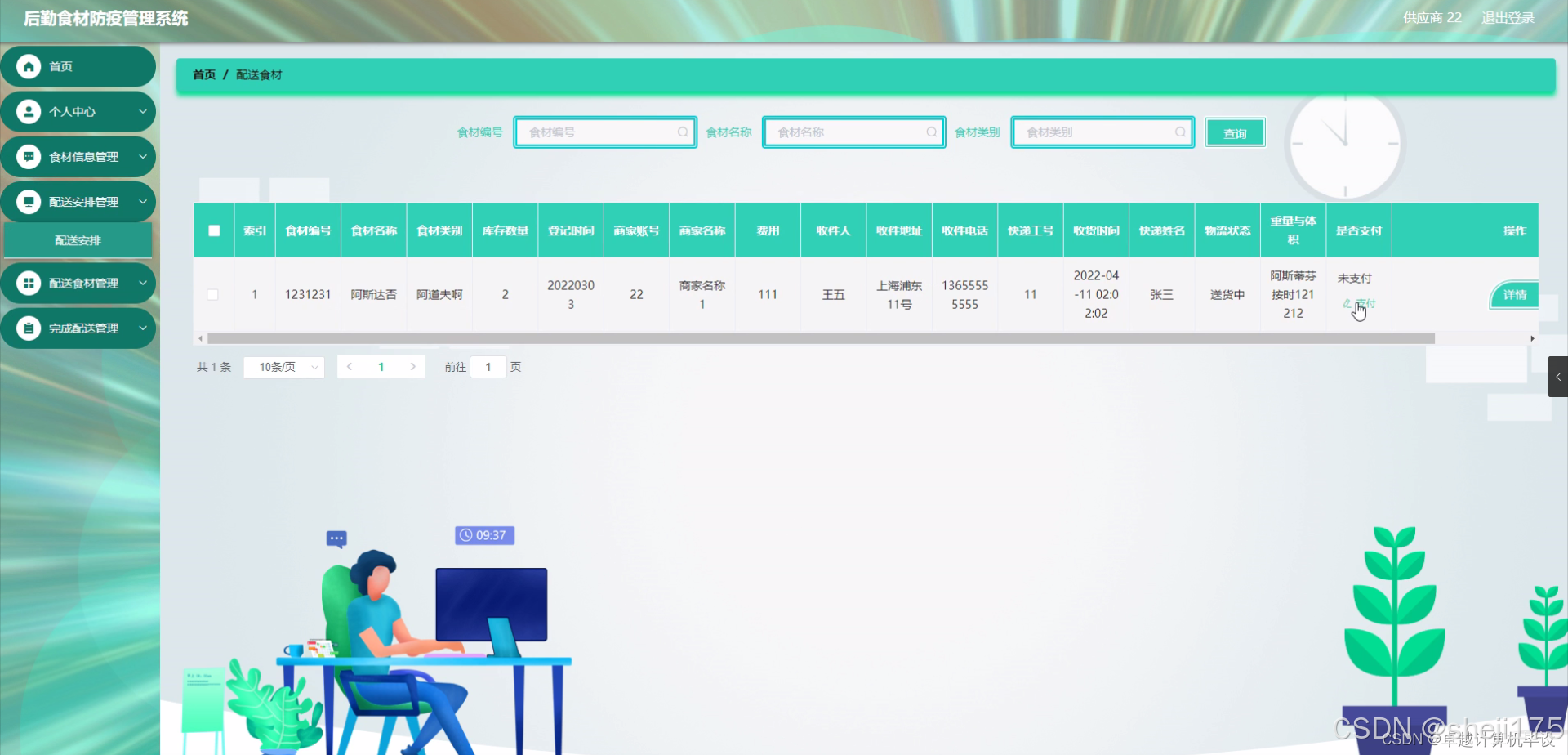The image size is (1568, 755).
Task: Click the horizontal scrollbar left arrow
Action: pyautogui.click(x=200, y=338)
